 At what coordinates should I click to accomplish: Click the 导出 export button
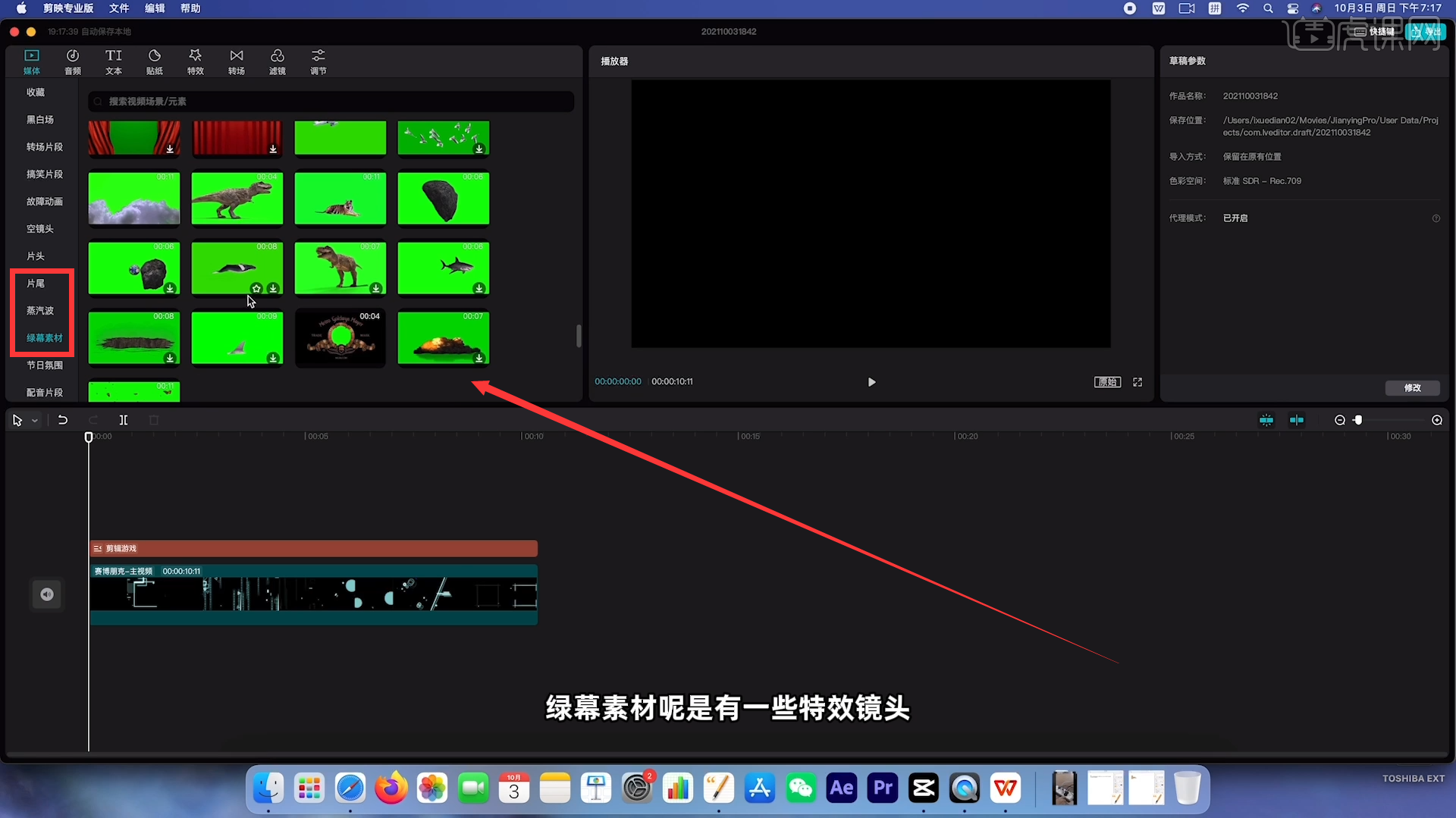[x=1426, y=32]
